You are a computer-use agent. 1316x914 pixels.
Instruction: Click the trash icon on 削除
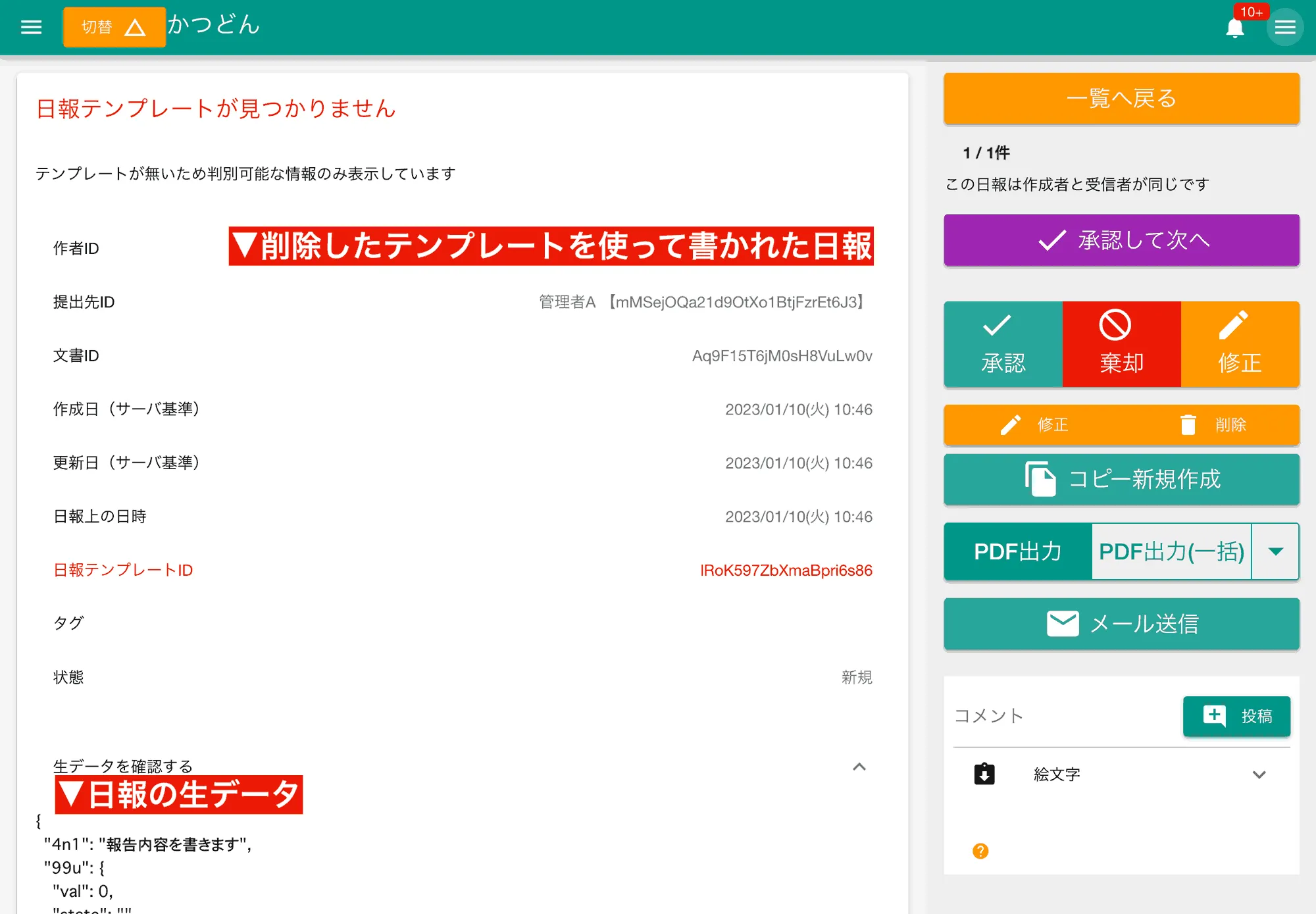(x=1188, y=424)
